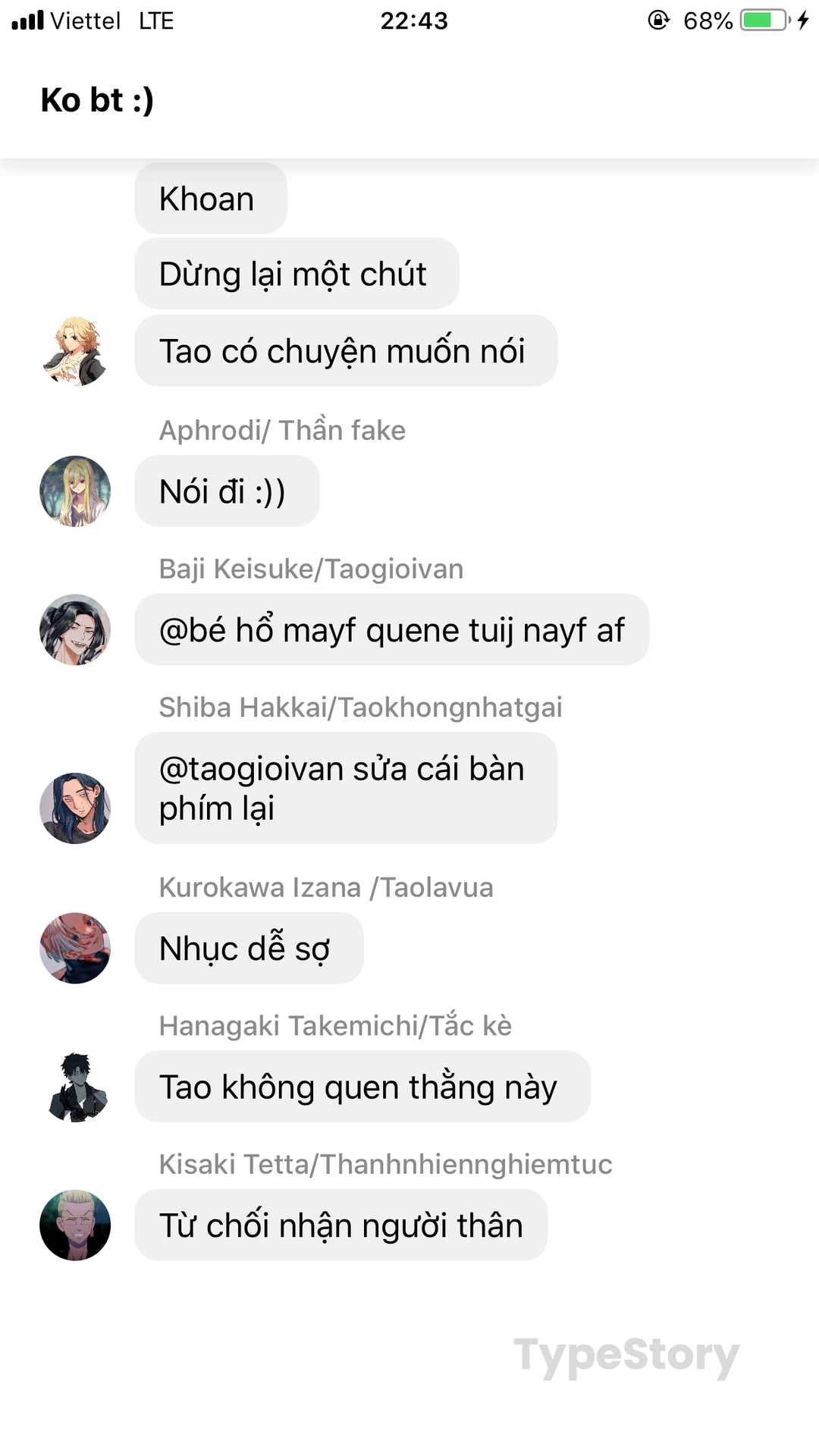Select the "@taogioivan sửa cái bàn phím lại" message
The height and width of the screenshot is (1456, 819).
(x=346, y=788)
